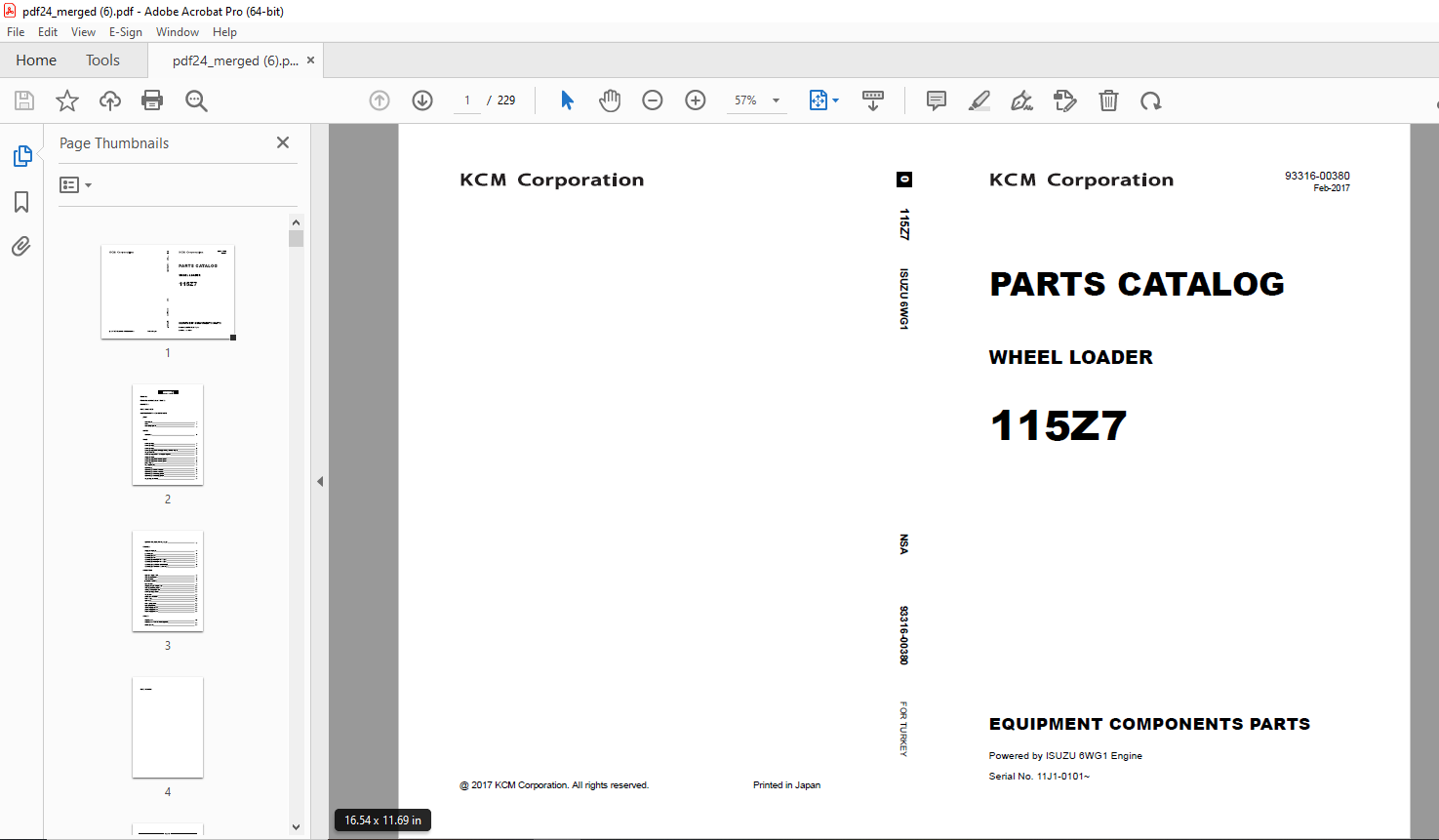Select page 4 thumbnail
Screen dimensions: 1439x840
tap(168, 728)
